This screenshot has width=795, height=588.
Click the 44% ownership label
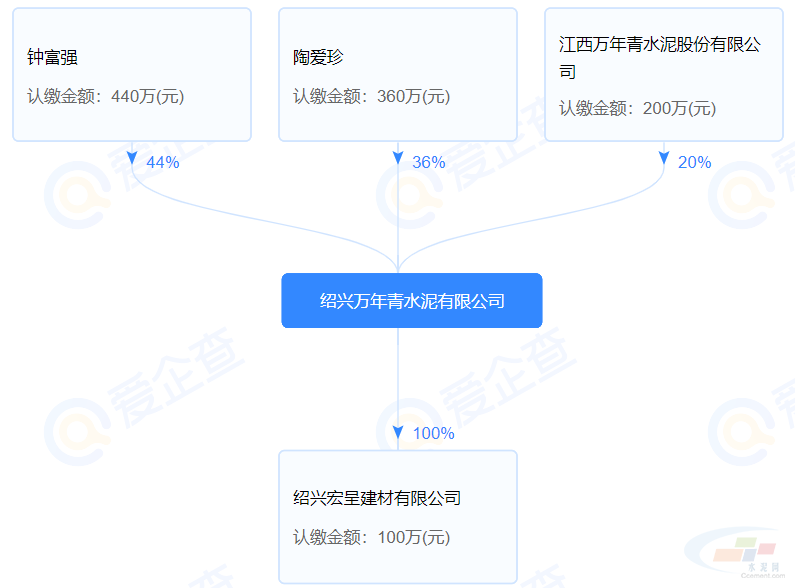pyautogui.click(x=163, y=162)
